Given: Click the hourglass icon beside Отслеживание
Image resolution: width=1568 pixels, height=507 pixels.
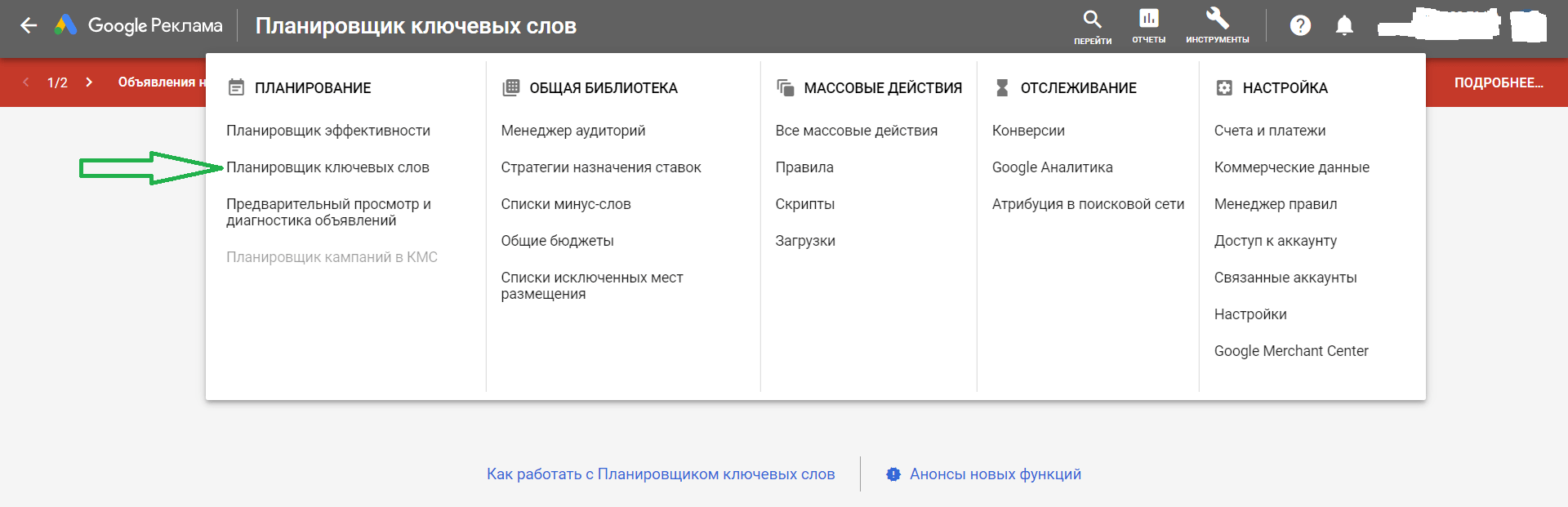Looking at the screenshot, I should coord(1002,87).
